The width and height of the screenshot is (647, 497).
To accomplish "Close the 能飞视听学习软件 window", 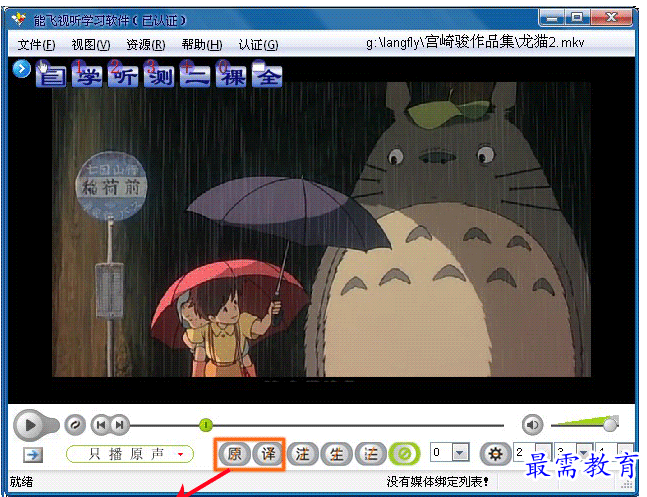I will [x=611, y=18].
